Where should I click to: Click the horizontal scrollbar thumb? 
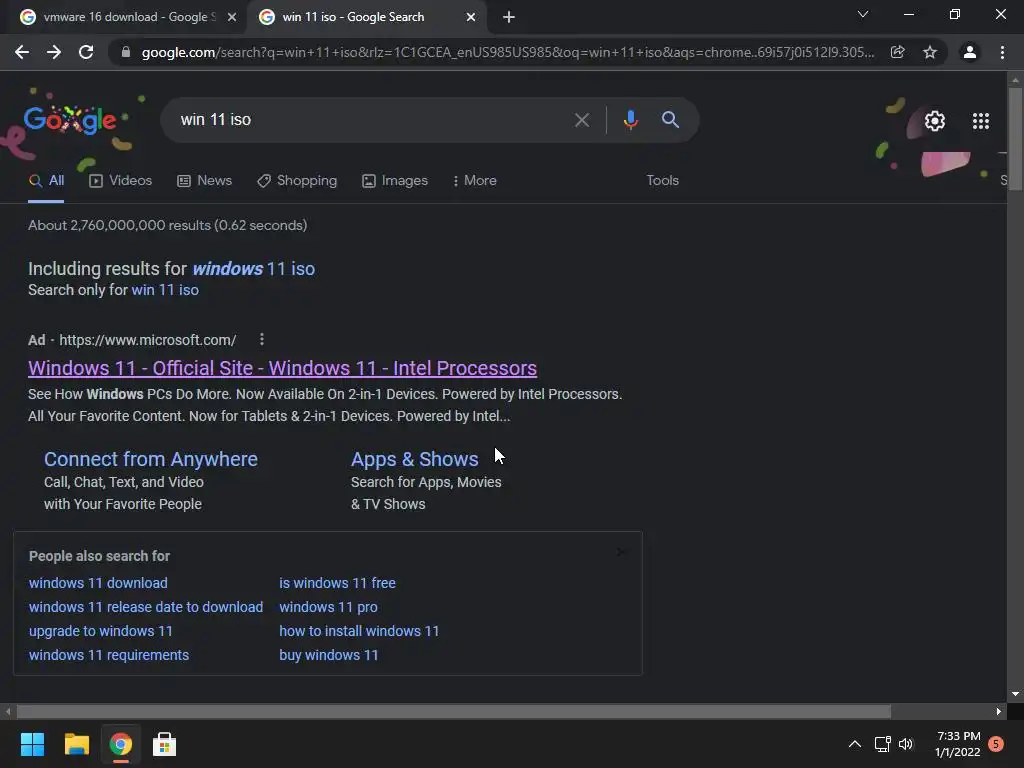pos(454,711)
